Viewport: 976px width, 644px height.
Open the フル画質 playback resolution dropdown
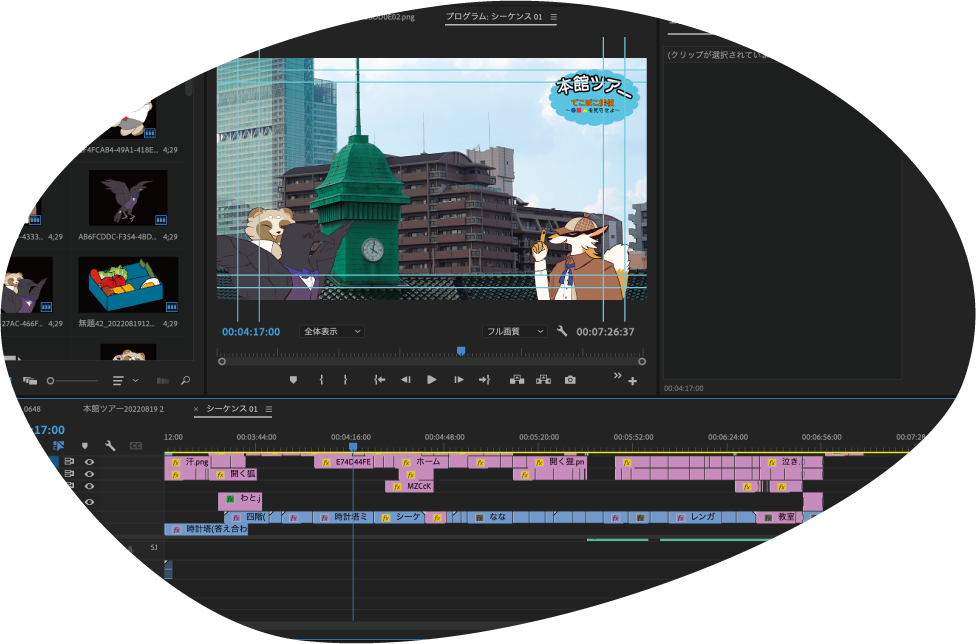click(515, 332)
